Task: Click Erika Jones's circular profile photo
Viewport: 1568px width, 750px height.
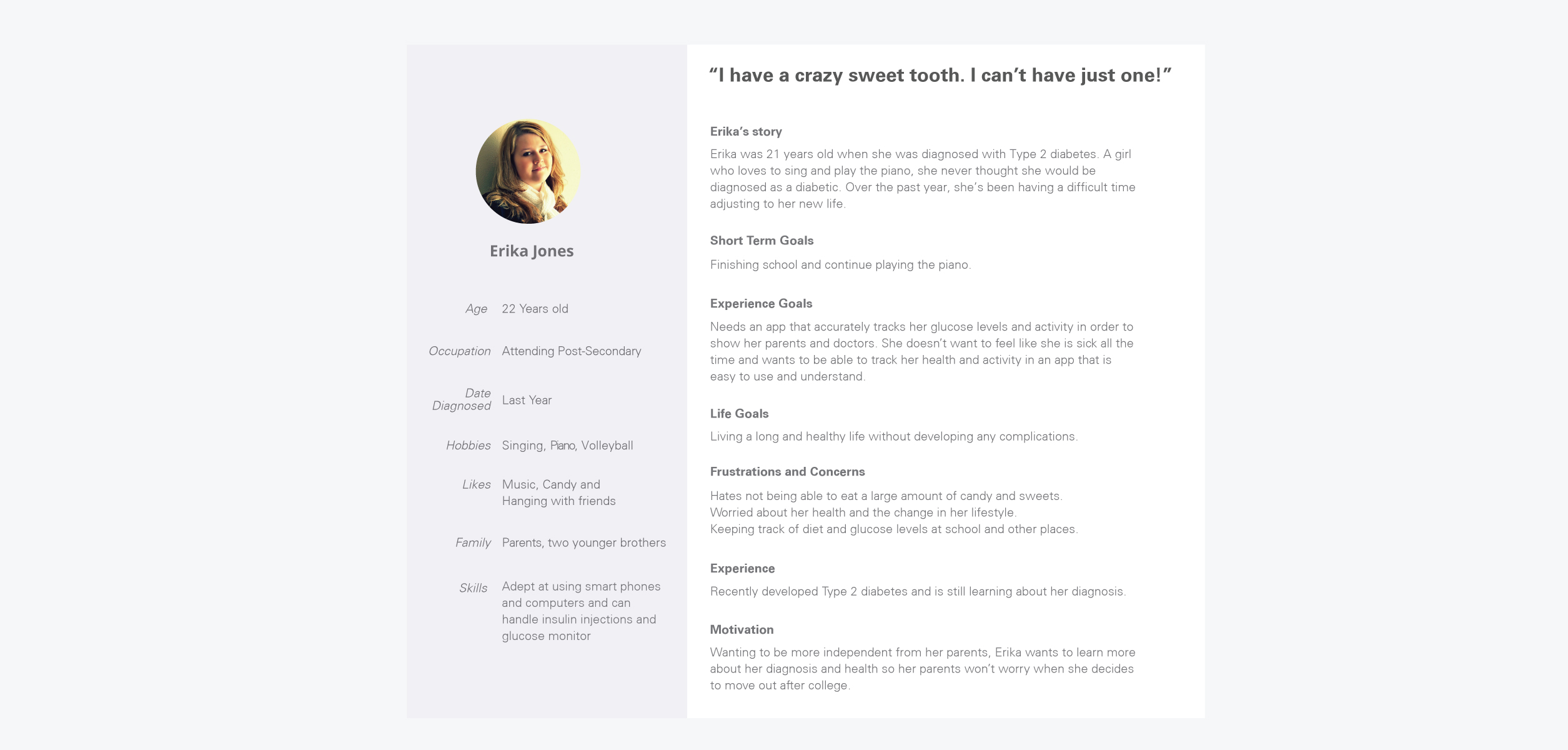Action: (x=528, y=172)
